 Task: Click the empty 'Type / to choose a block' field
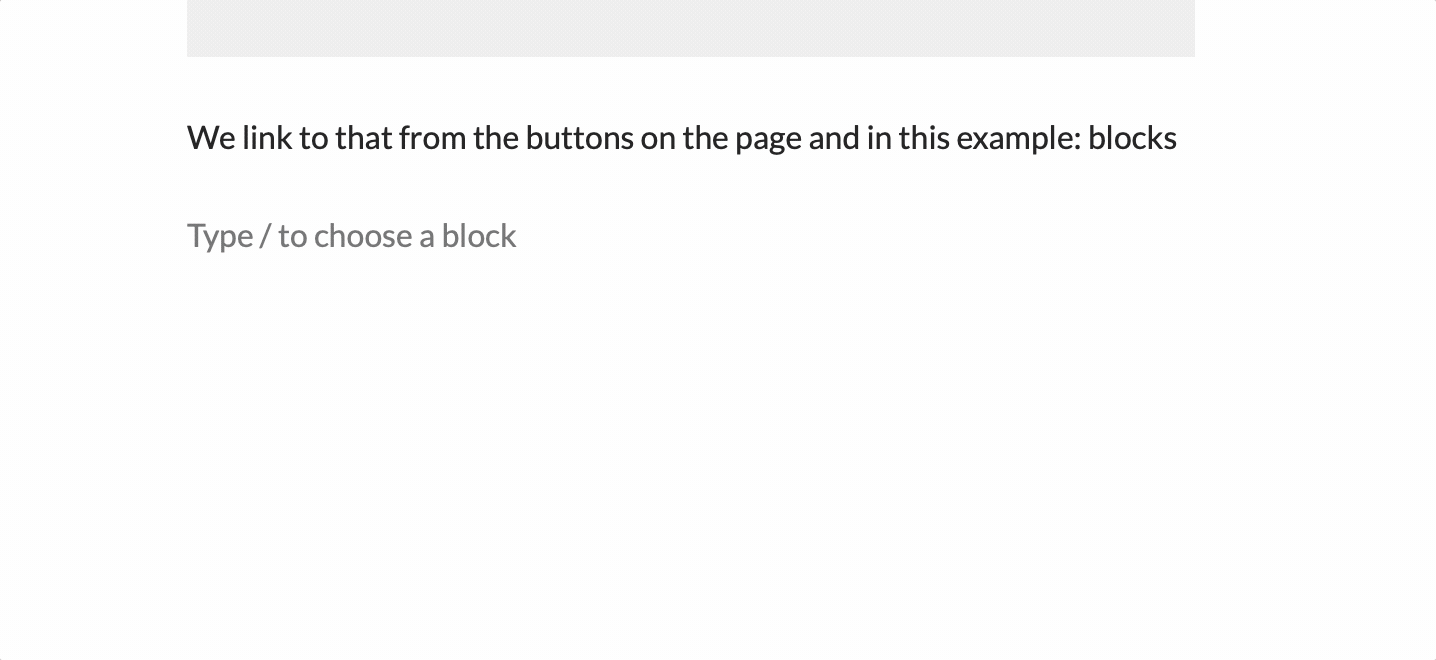[x=691, y=236]
